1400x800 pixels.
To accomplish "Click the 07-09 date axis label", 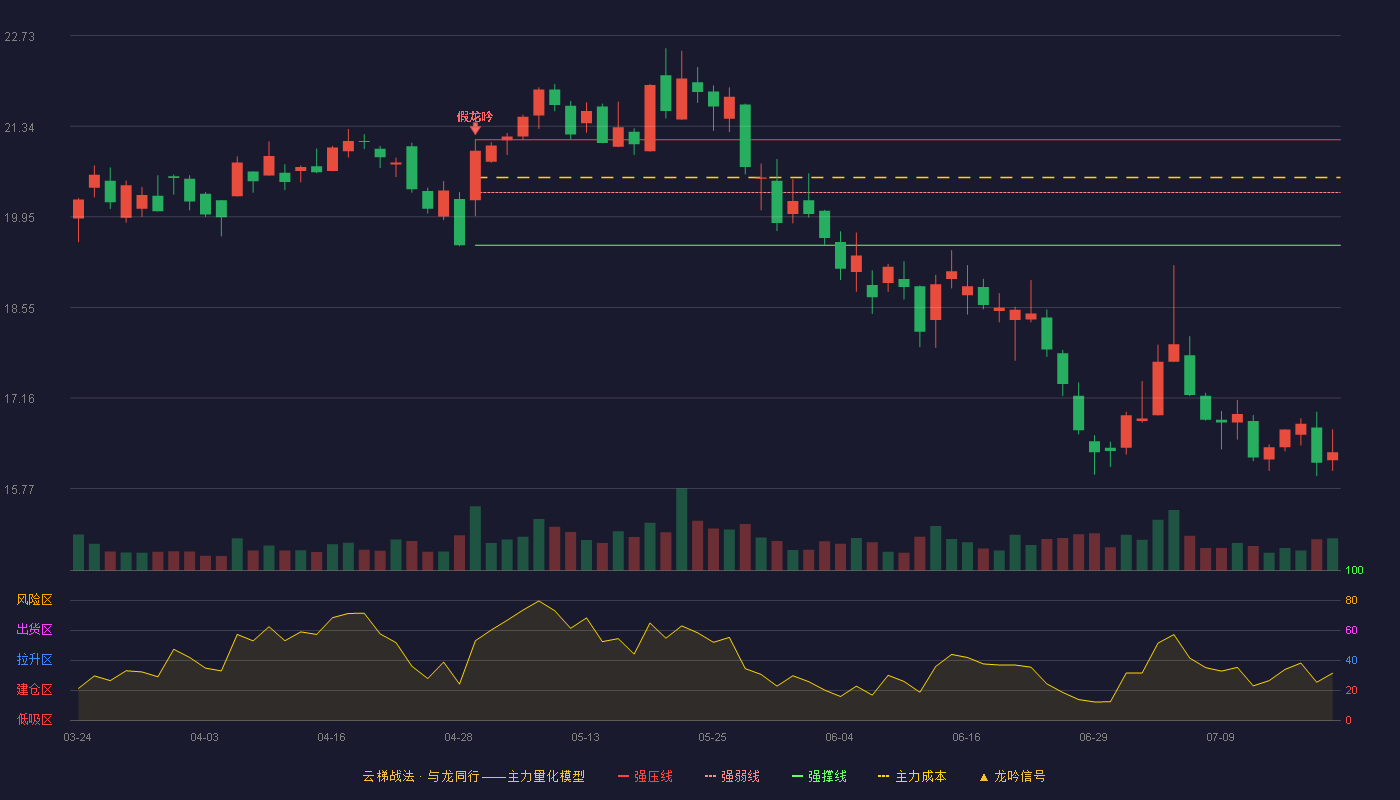I will click(x=1220, y=737).
